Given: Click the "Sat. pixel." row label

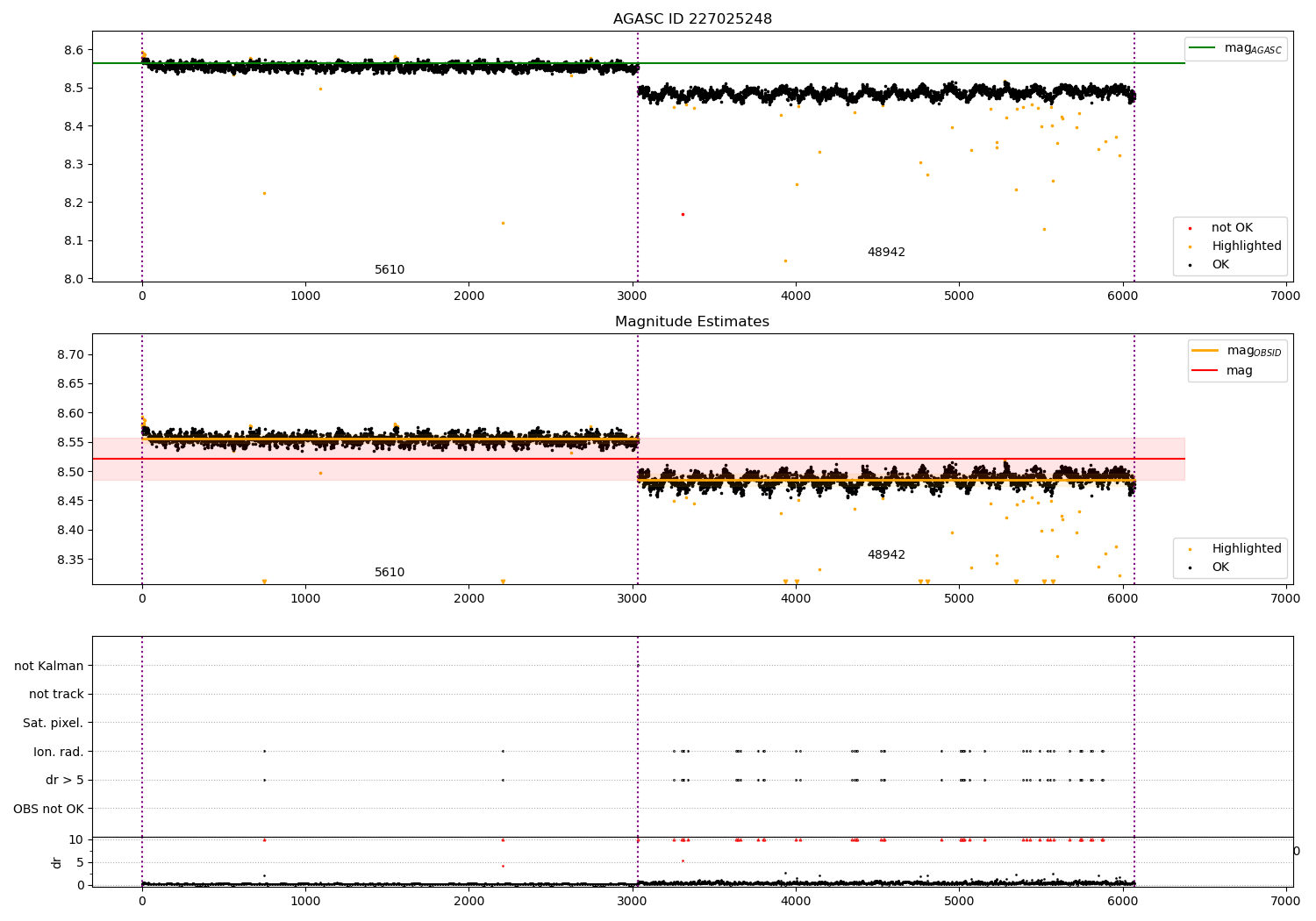Looking at the screenshot, I should pyautogui.click(x=54, y=724).
